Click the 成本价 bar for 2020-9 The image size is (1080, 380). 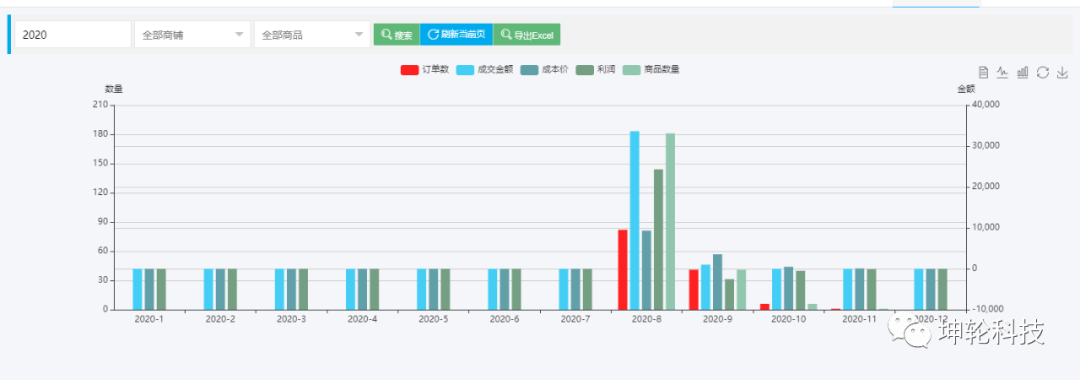718,282
